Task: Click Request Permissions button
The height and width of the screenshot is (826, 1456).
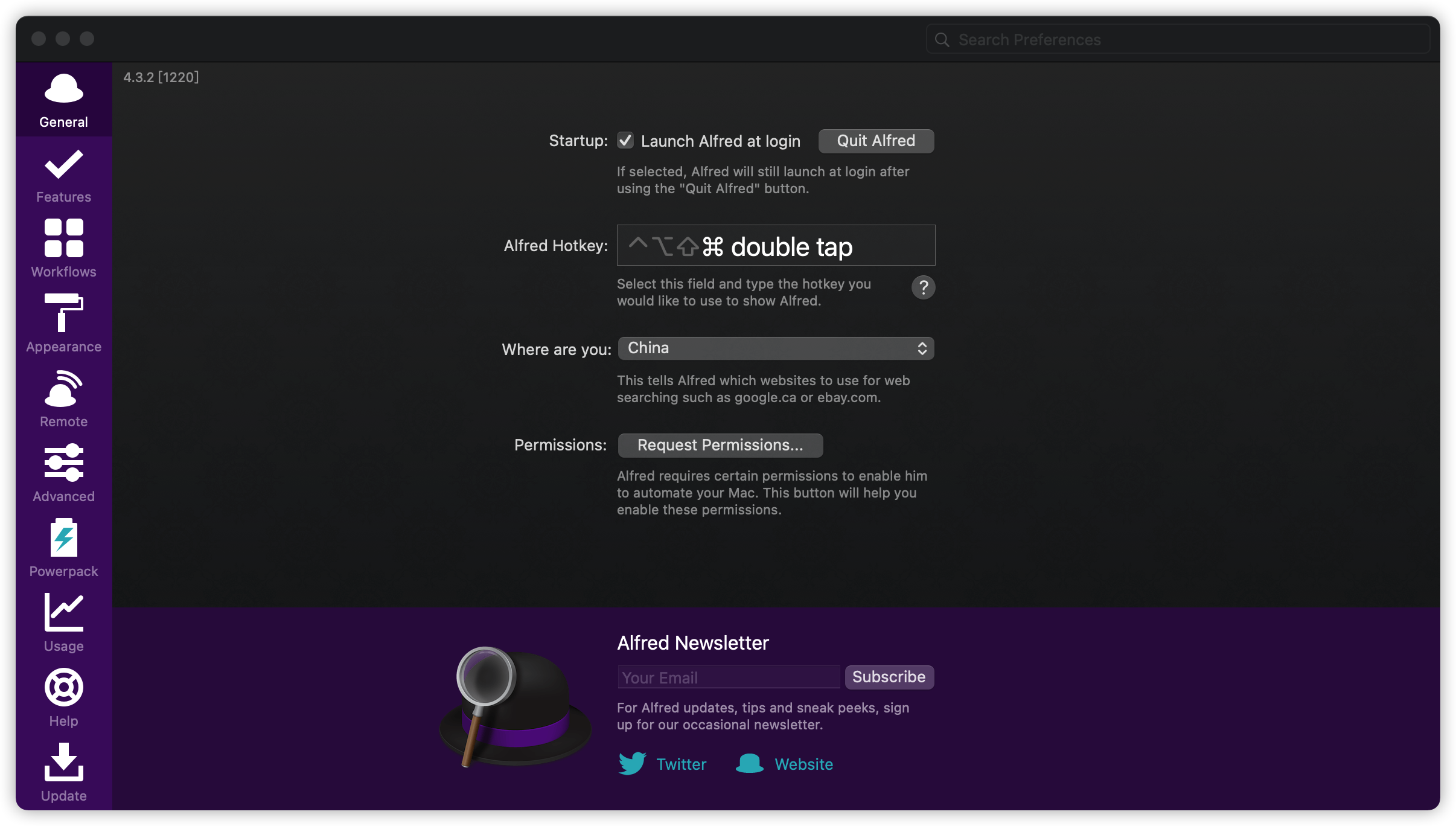Action: click(720, 445)
